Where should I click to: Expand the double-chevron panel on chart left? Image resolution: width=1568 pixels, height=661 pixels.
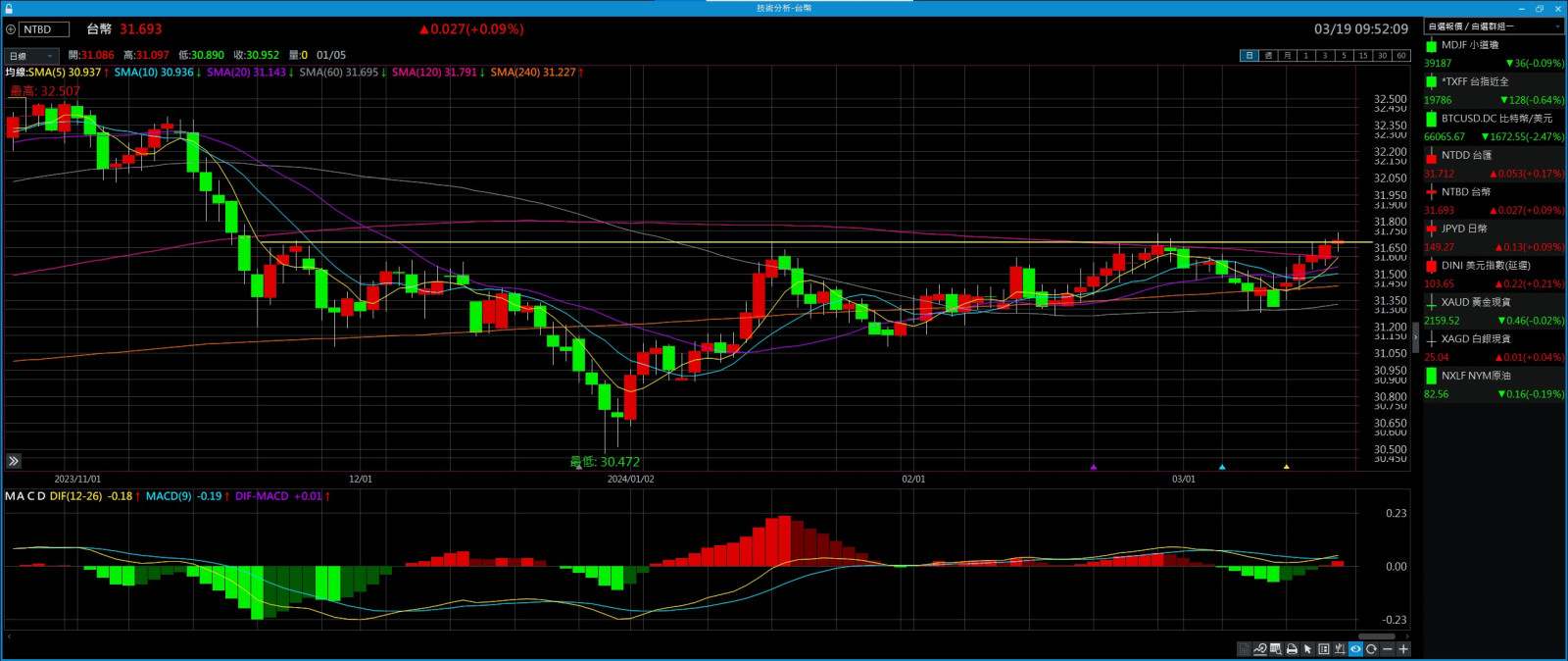[14, 461]
